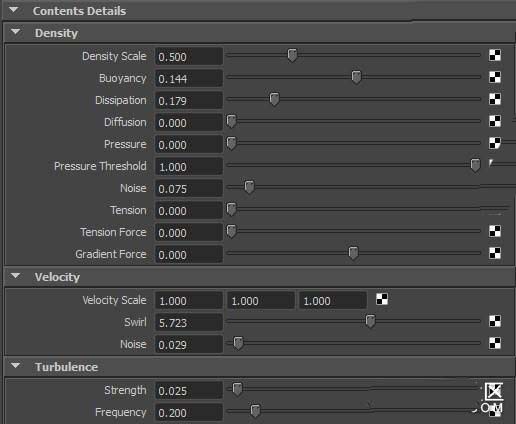Screen dimensions: 516x424
Task: Collapse the Density section
Action: 15,32
